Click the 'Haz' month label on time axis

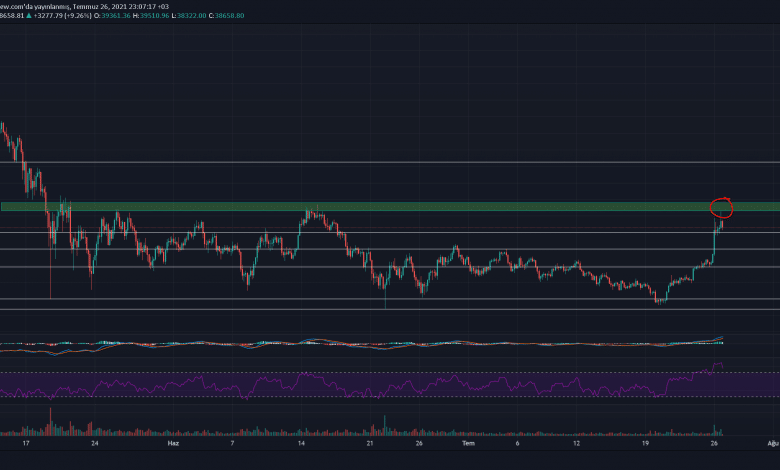click(x=173, y=442)
